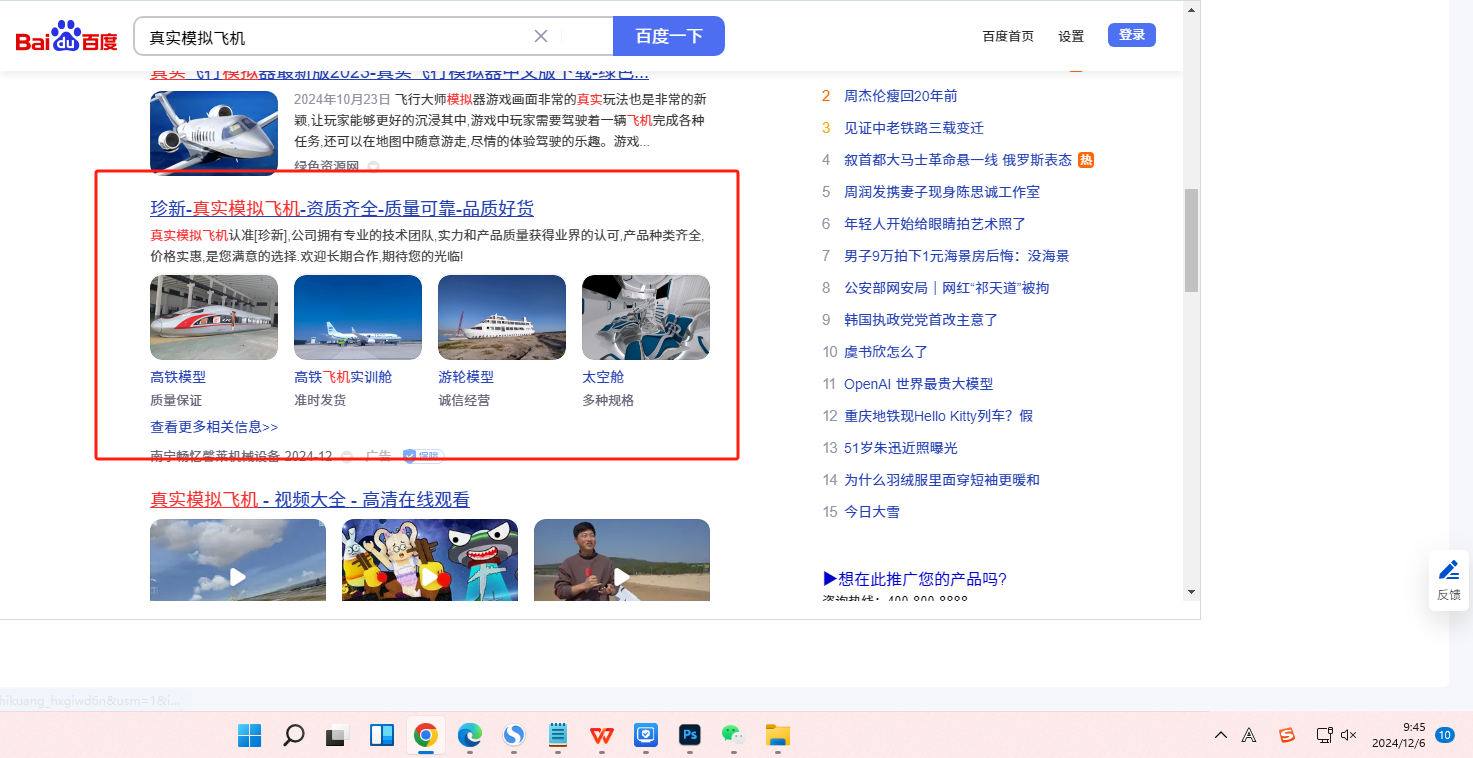Open hot topic 今日大雪
Viewport: 1473px width, 758px height.
(872, 512)
